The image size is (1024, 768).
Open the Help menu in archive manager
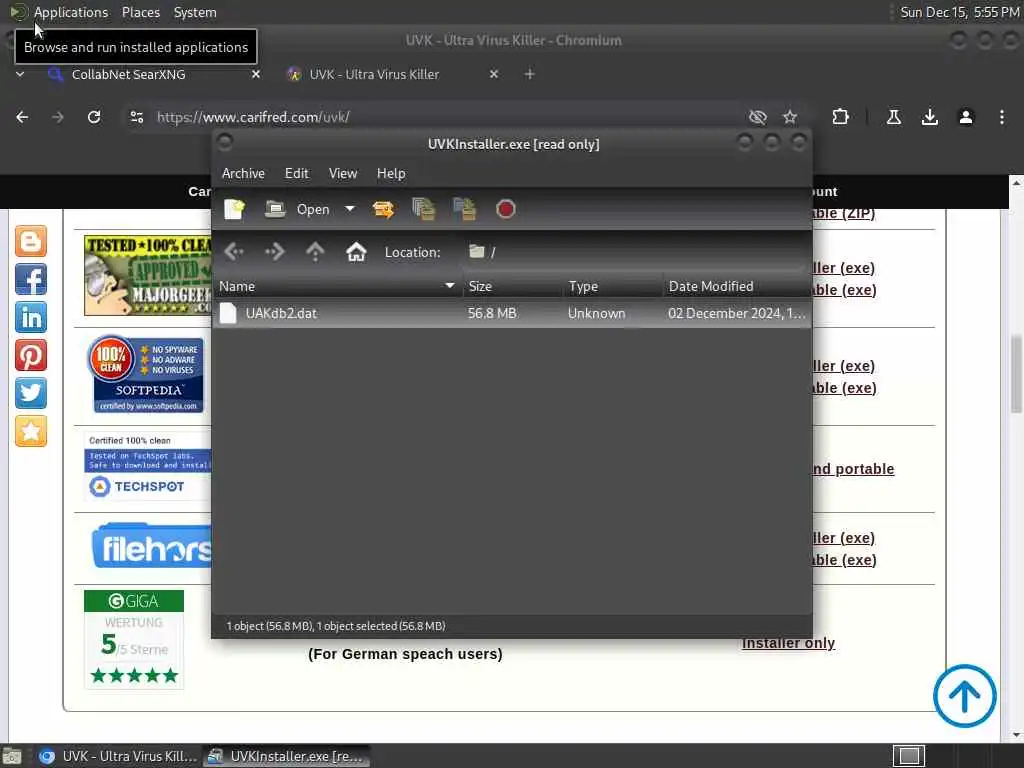[x=391, y=173]
